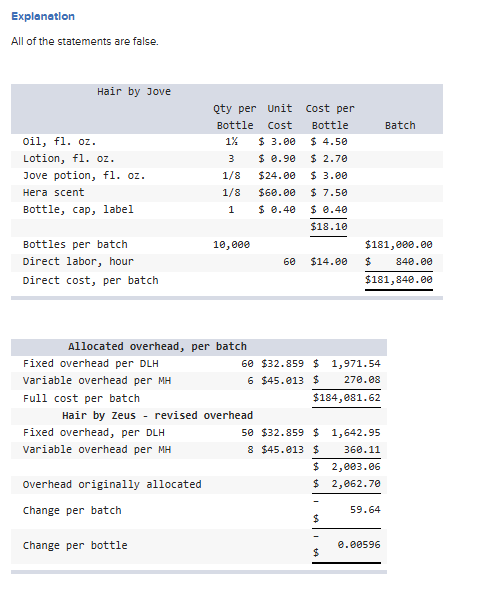Click the 59.64 change per batch value
479x598 pixels.
[365, 510]
